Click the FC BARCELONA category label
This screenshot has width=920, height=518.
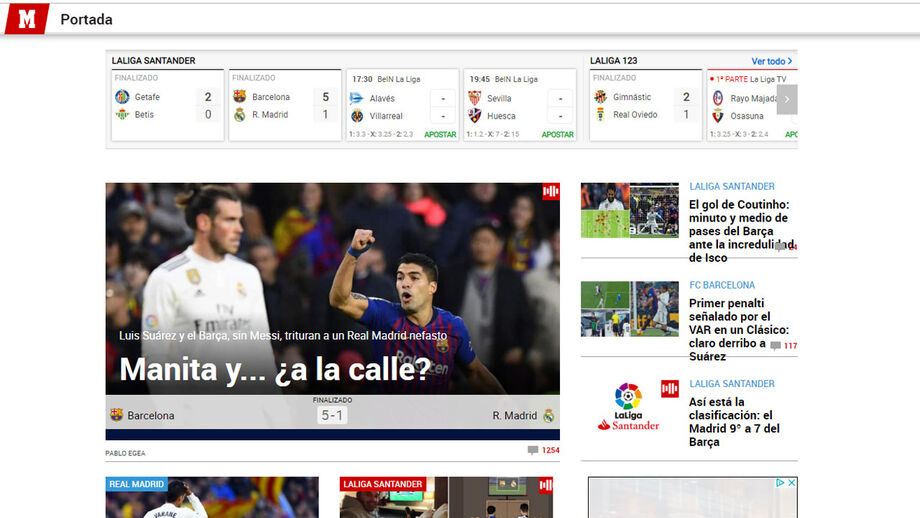(x=722, y=285)
